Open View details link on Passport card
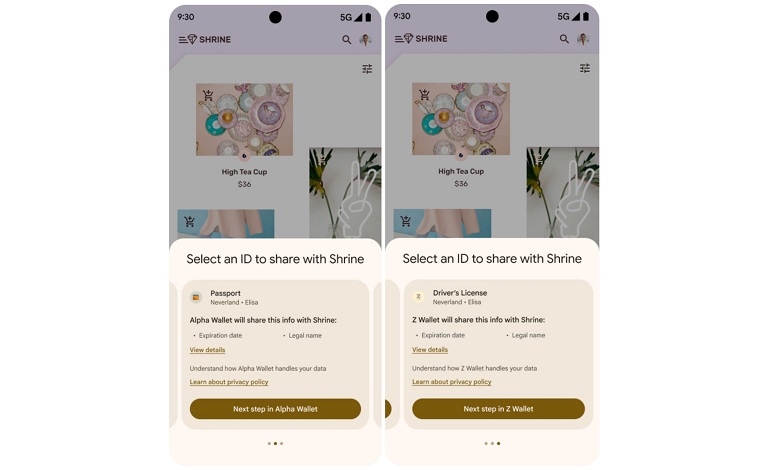The width and height of the screenshot is (770, 470). coord(207,350)
